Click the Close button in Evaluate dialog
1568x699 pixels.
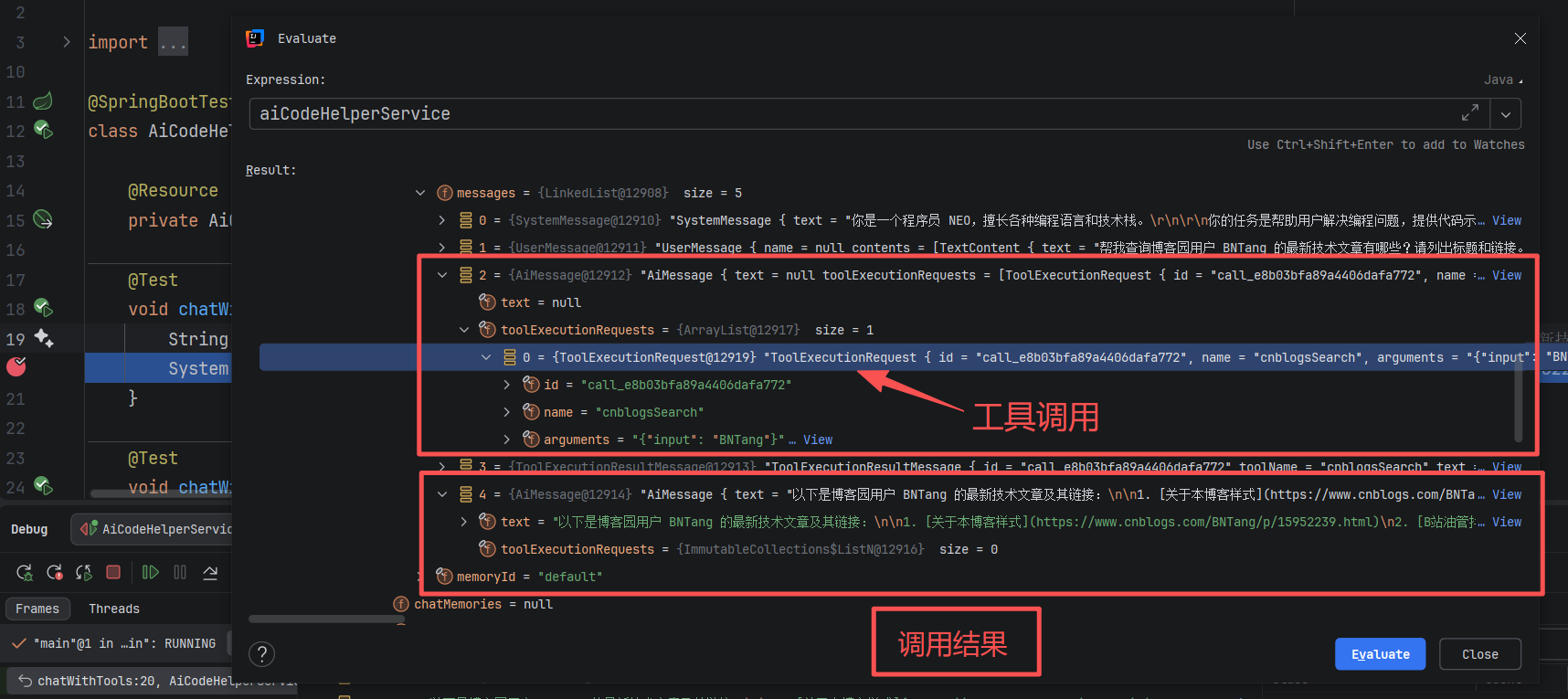pyautogui.click(x=1480, y=654)
